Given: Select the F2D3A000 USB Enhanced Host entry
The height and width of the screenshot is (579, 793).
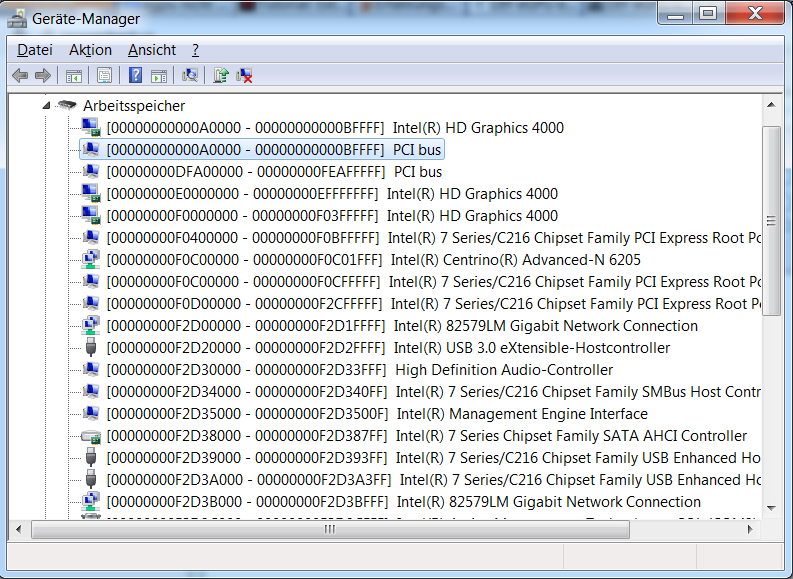Looking at the screenshot, I should (x=433, y=480).
